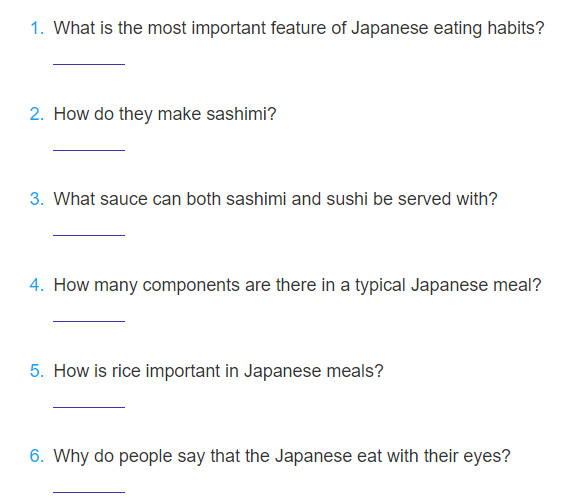
Task: Click the blue number 4 marker
Action: coord(37,285)
